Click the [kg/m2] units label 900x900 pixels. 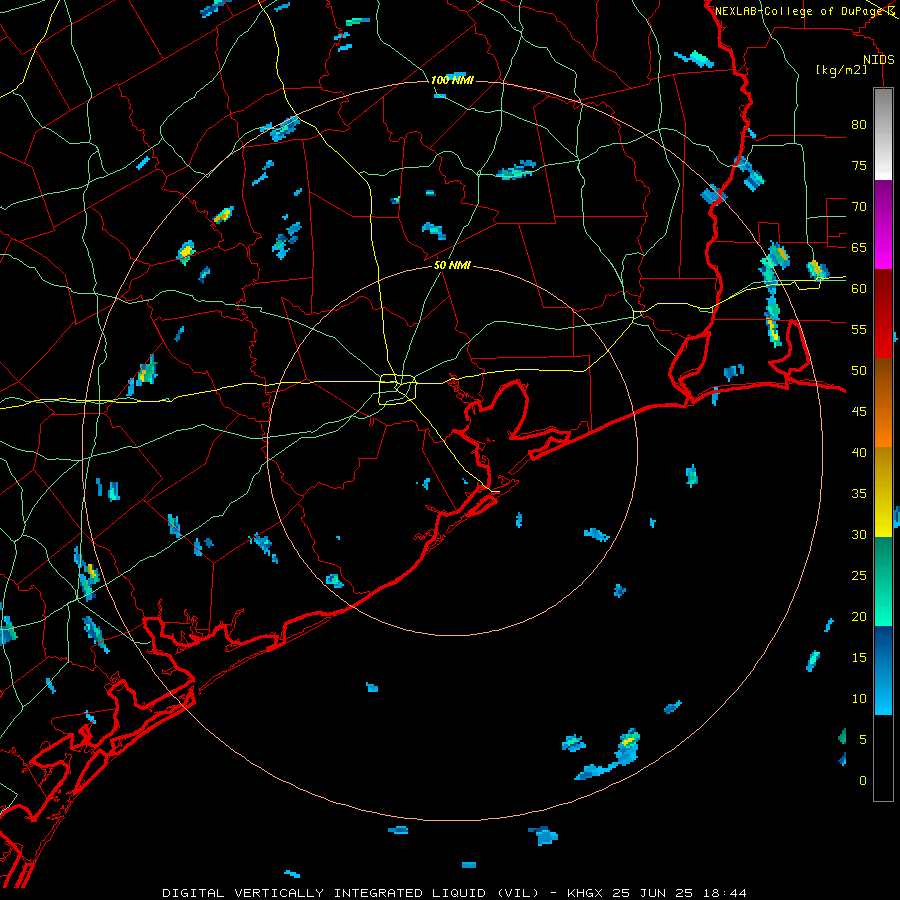pyautogui.click(x=841, y=70)
